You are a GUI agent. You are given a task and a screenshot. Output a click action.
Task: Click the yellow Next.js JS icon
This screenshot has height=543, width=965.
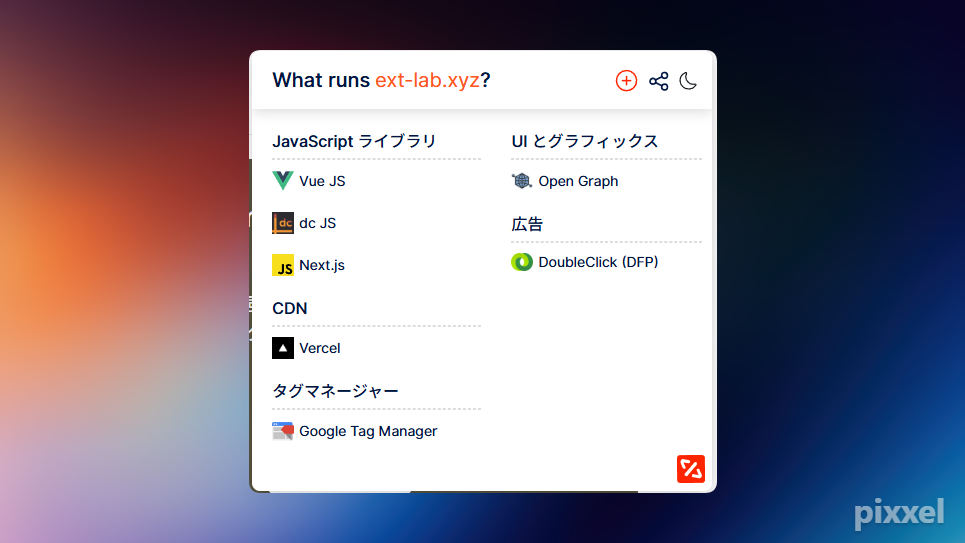(282, 265)
